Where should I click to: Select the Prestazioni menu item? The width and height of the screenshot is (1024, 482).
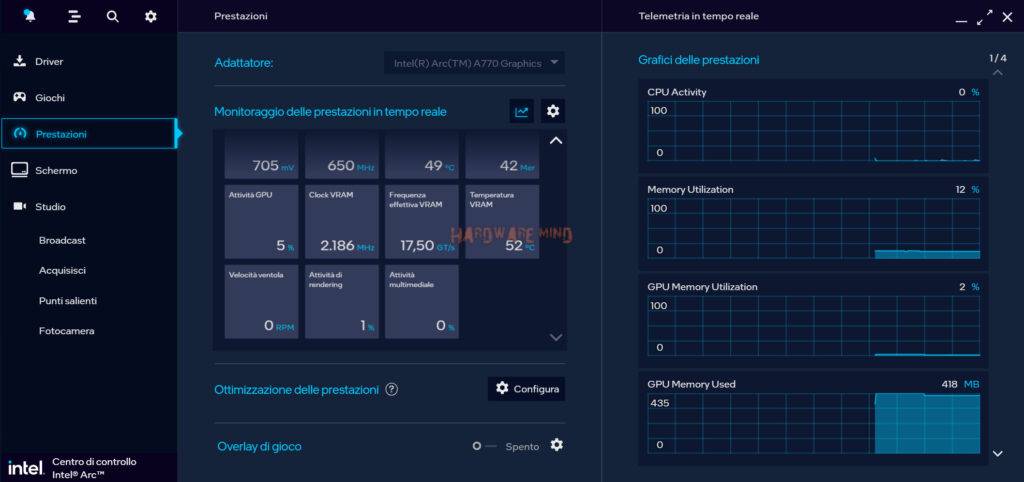[x=88, y=134]
